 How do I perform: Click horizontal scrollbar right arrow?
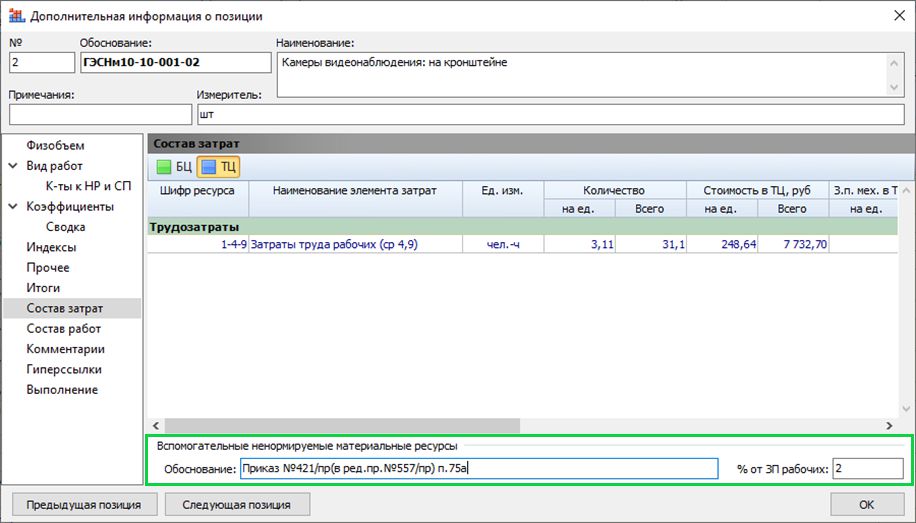890,425
